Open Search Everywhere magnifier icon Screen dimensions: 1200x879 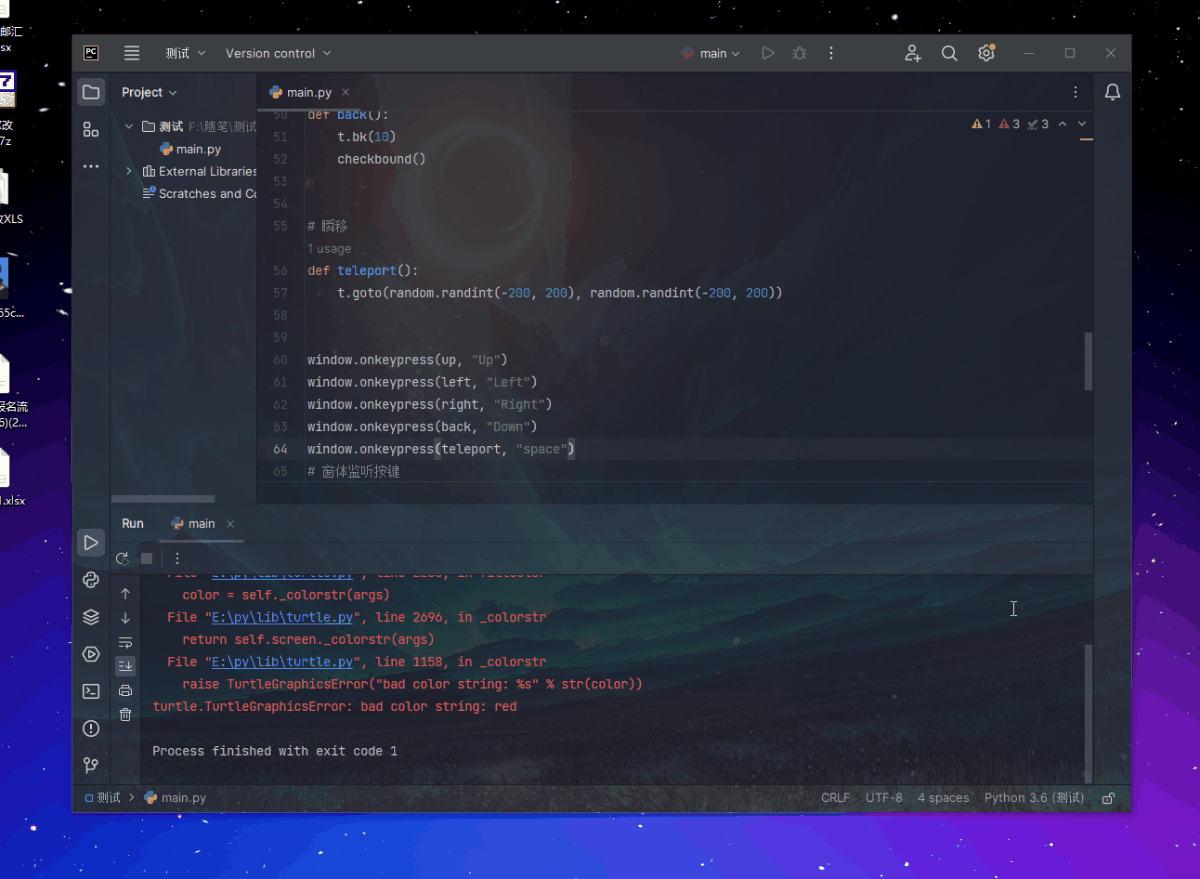click(949, 53)
